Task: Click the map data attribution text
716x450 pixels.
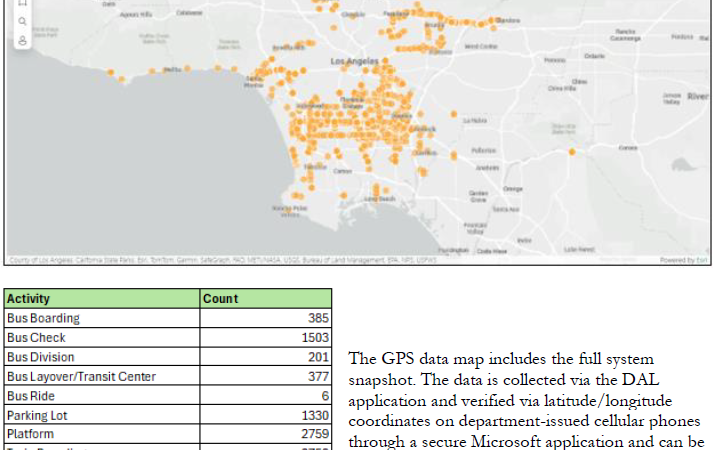Action: click(x=200, y=260)
